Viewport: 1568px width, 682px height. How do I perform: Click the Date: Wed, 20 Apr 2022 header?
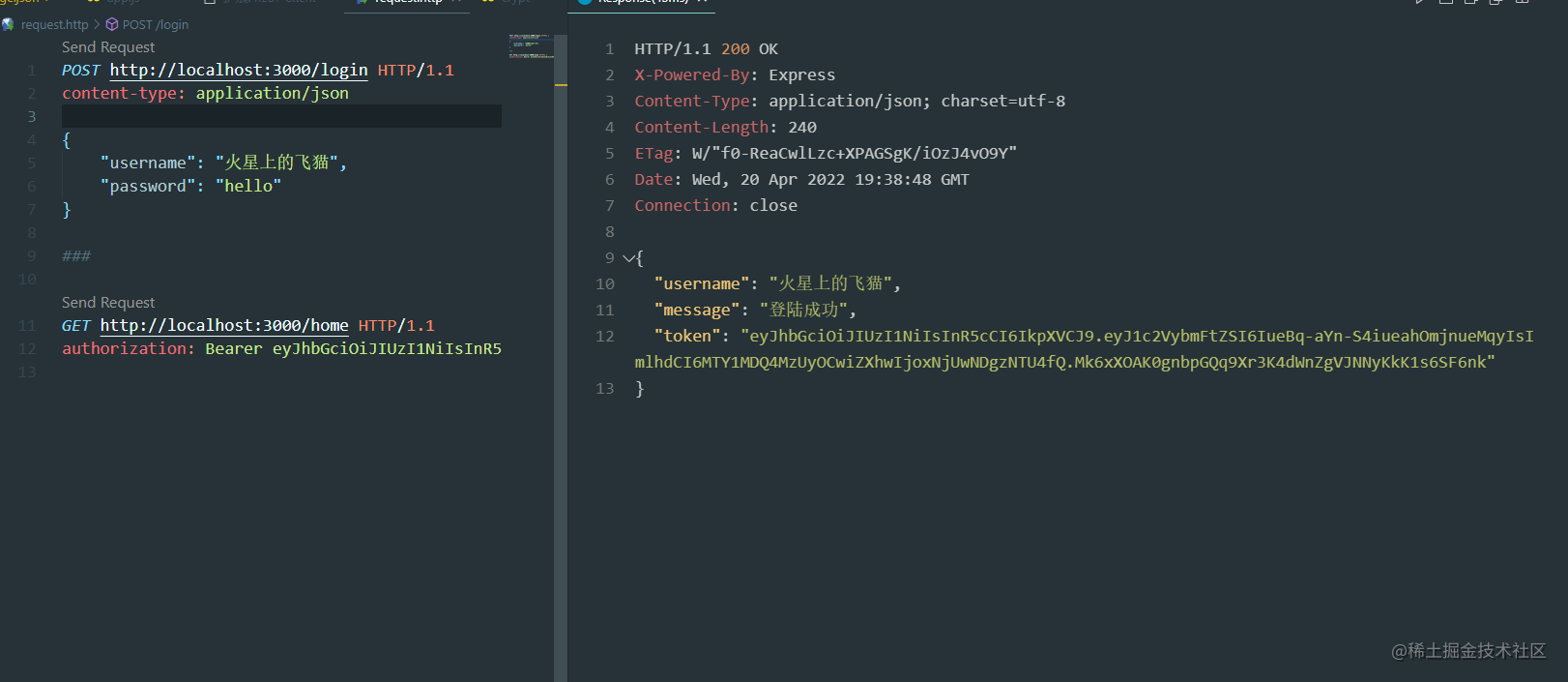coord(801,180)
